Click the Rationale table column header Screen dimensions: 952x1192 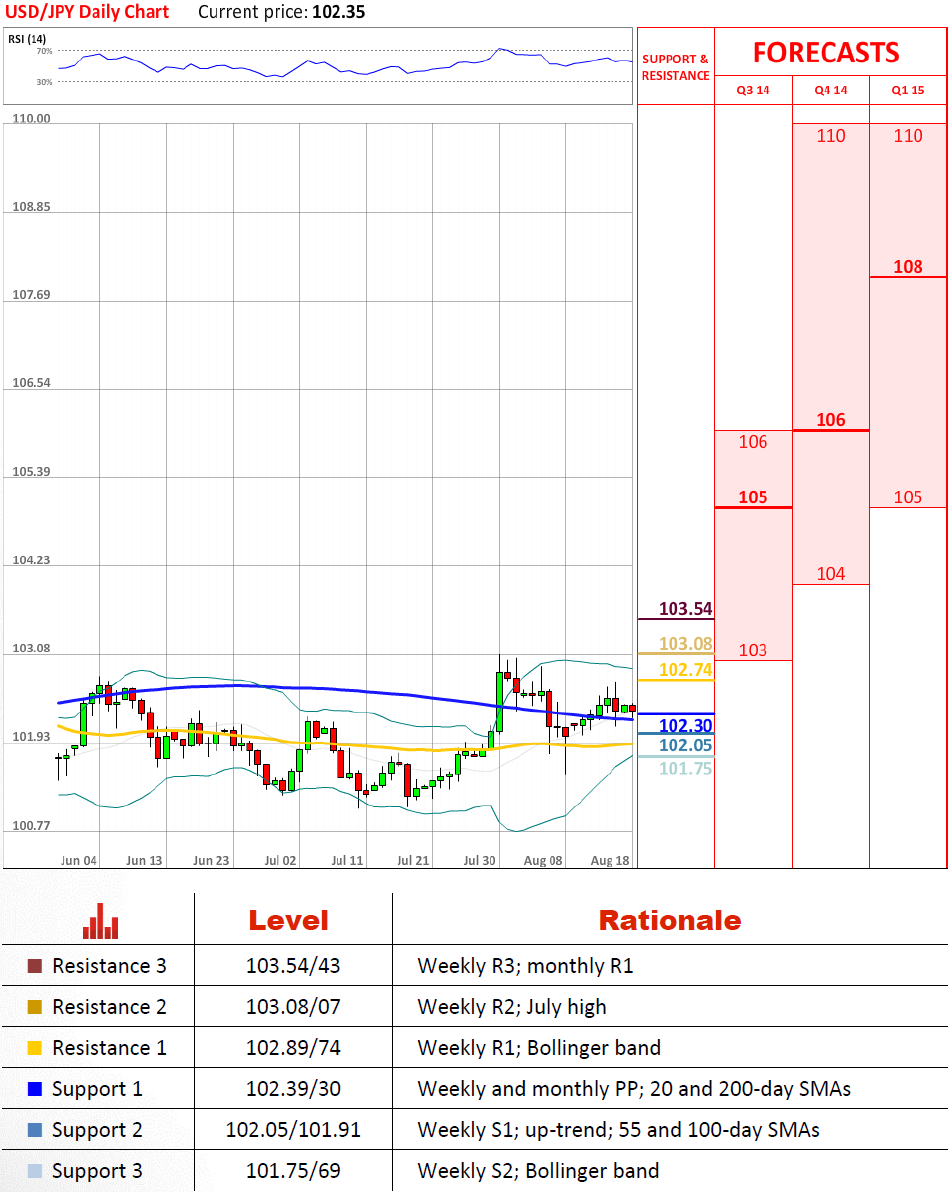click(669, 921)
